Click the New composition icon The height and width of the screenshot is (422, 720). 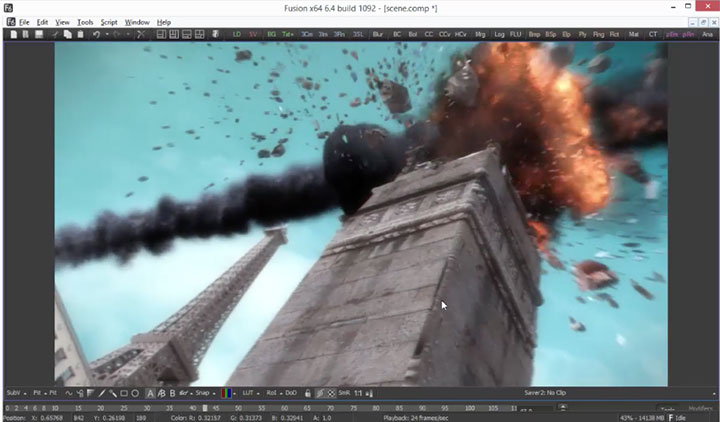pos(13,34)
